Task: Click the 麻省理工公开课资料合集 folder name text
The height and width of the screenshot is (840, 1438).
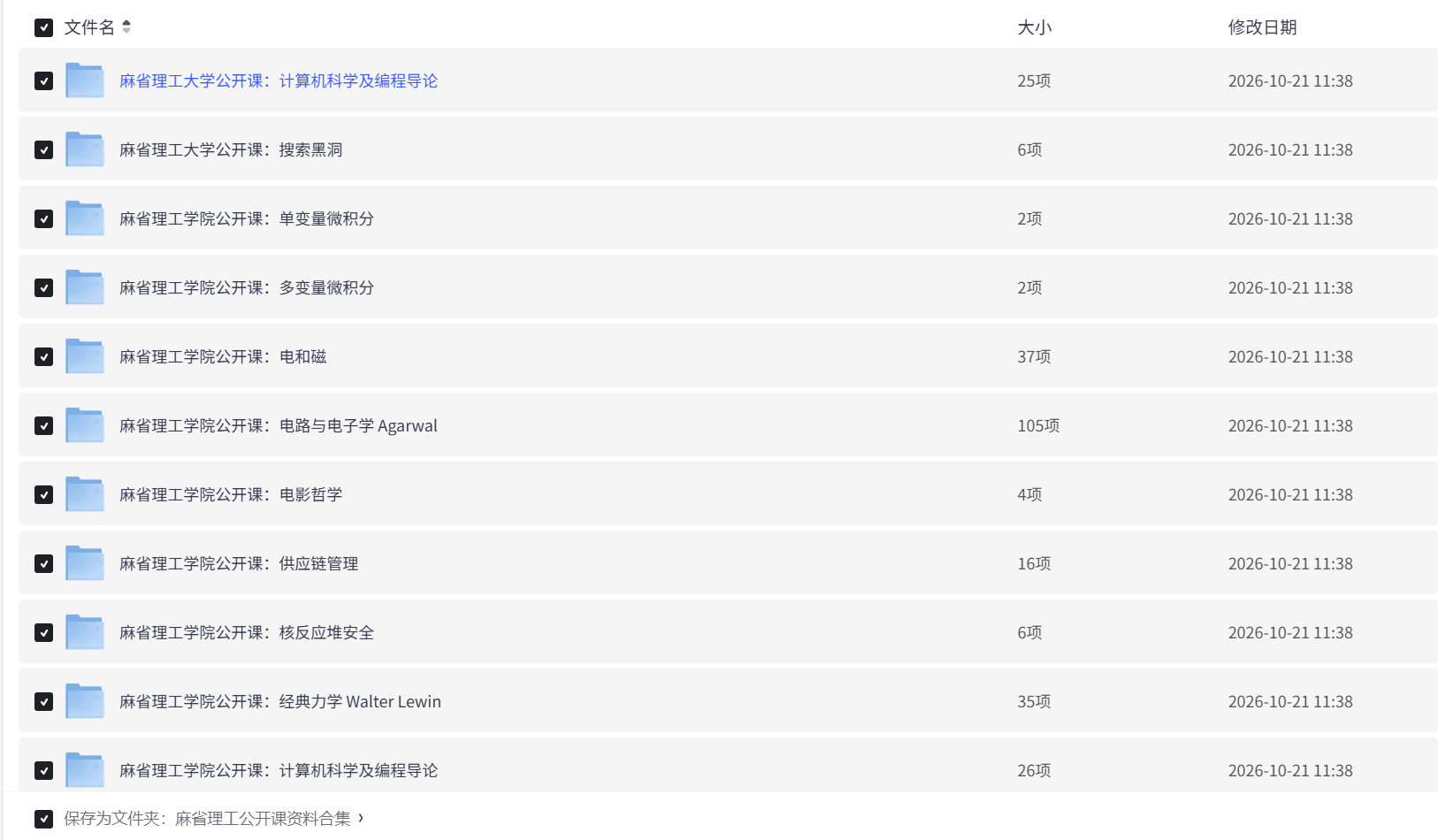Action: point(263,819)
